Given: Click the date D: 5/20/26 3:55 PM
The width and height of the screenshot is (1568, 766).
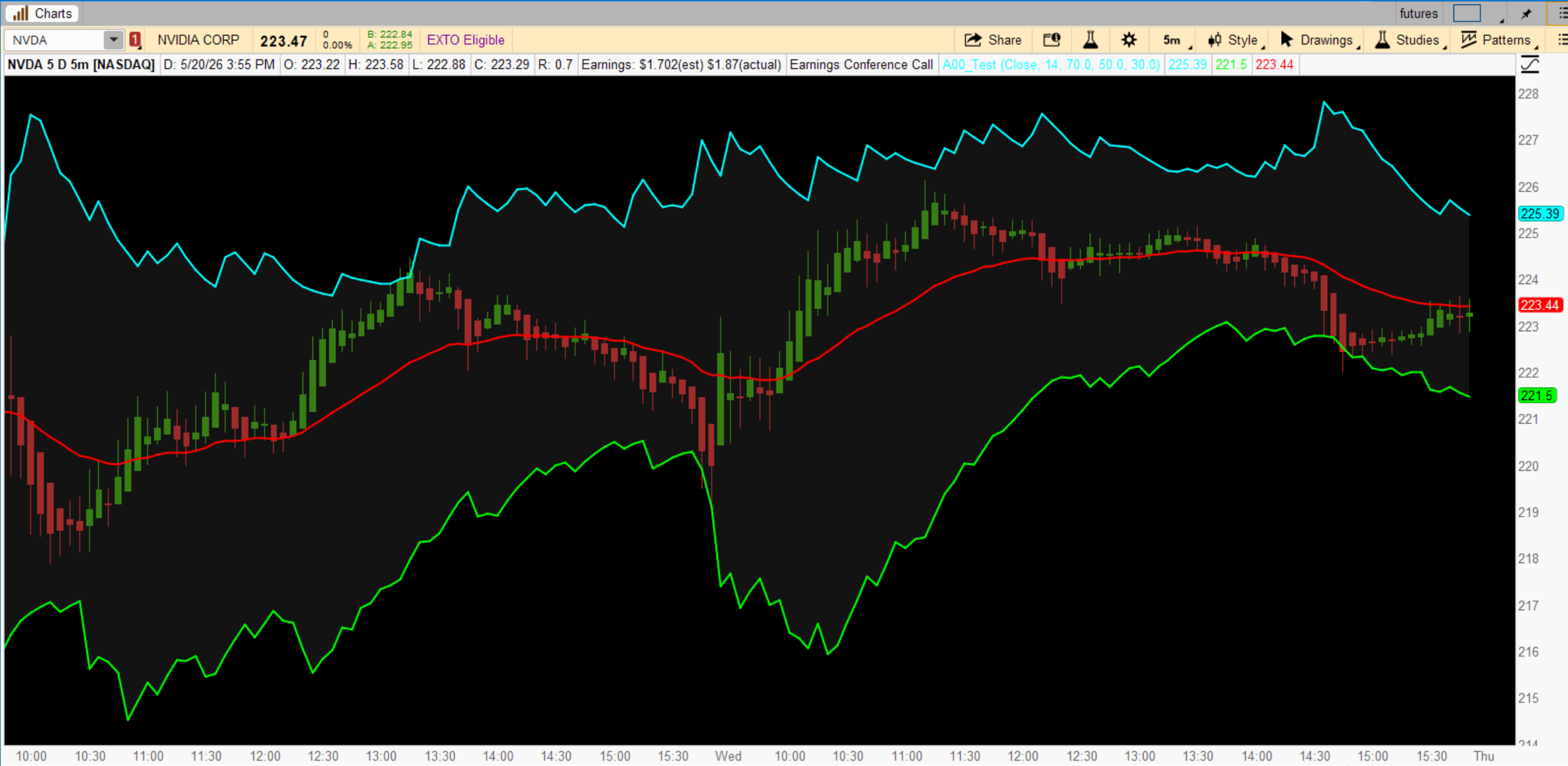Looking at the screenshot, I should pos(219,64).
